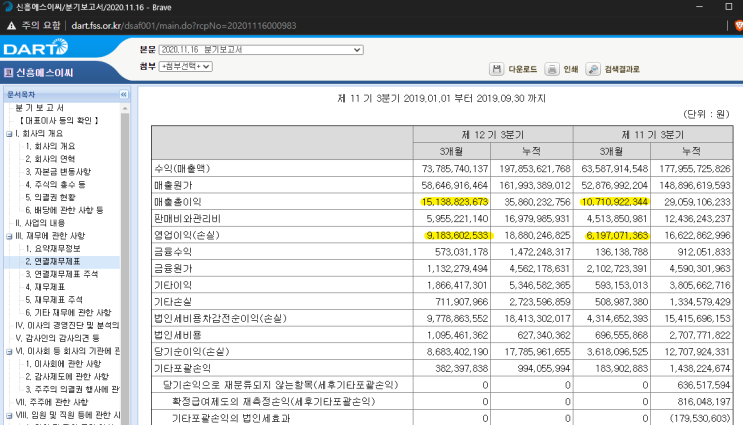Open VII. 주주에 관한 사항
Image resolution: width=743 pixels, height=425 pixels.
click(x=52, y=402)
